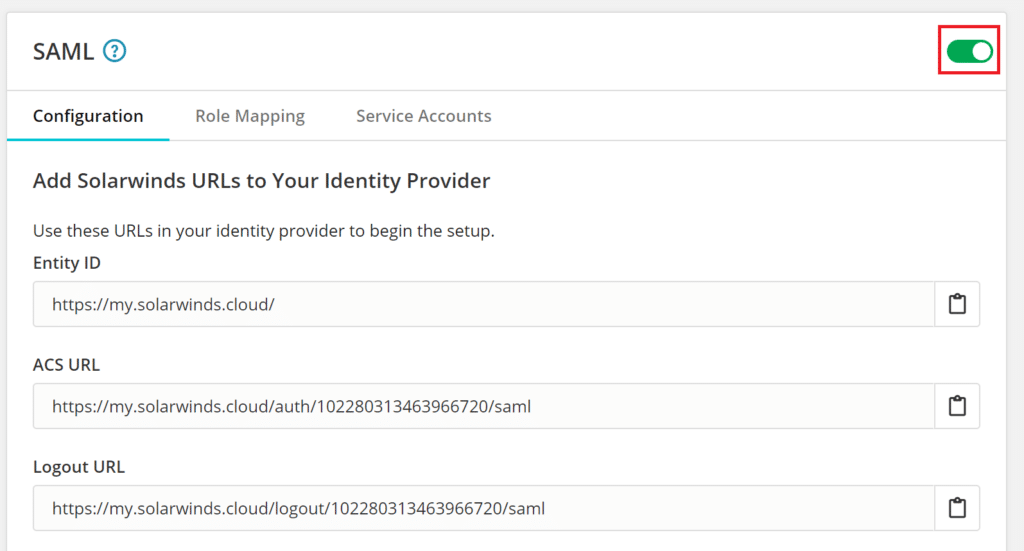Click the auth SAML URL text

(299, 406)
